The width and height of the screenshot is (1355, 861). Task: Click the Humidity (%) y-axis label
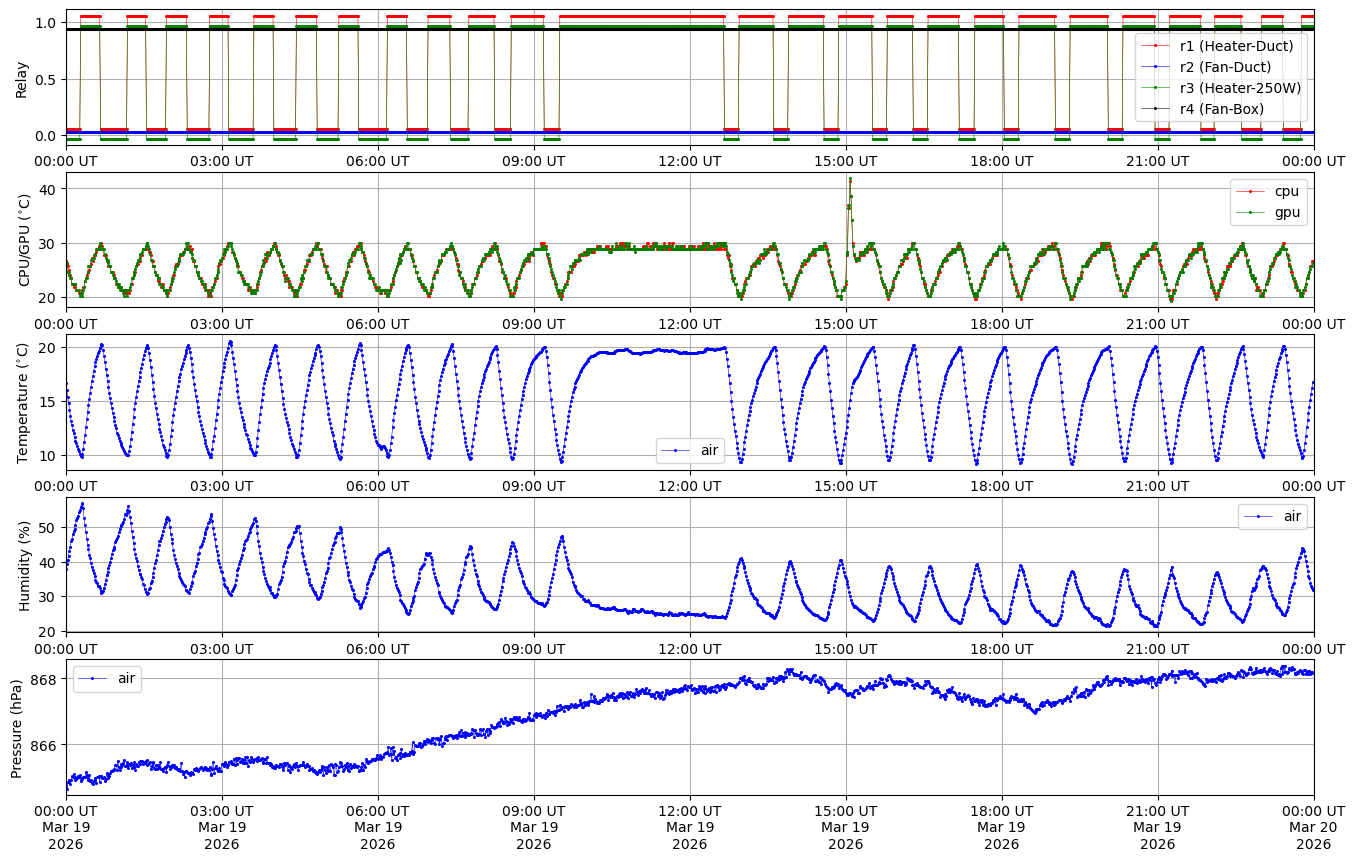click(24, 564)
